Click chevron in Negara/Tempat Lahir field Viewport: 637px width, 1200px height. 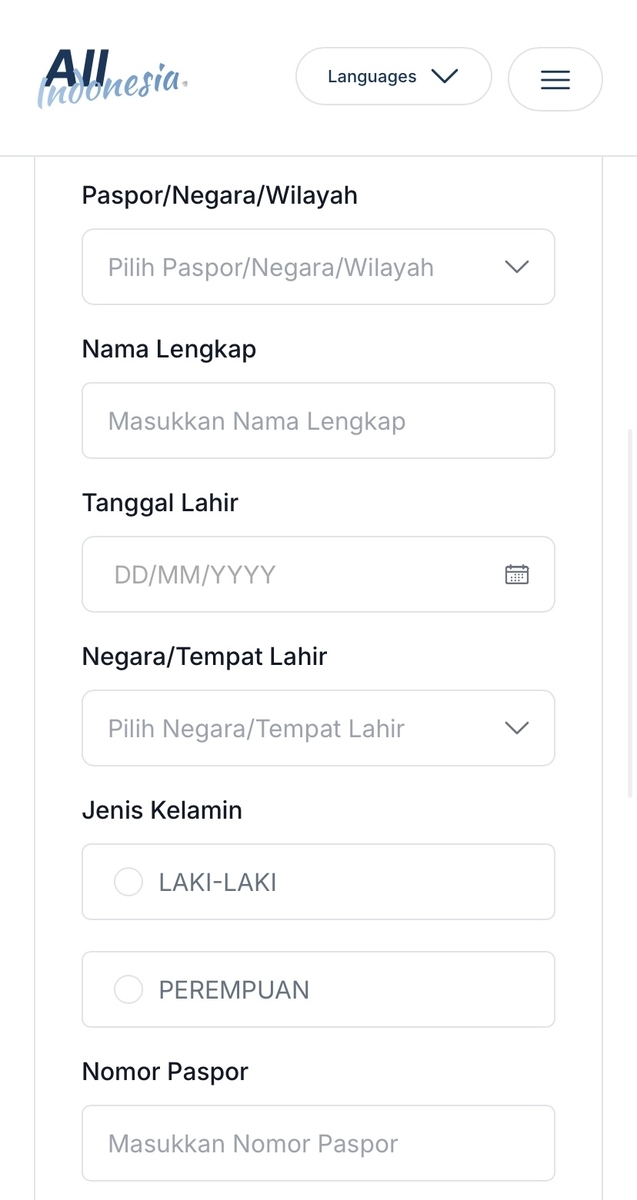click(517, 728)
